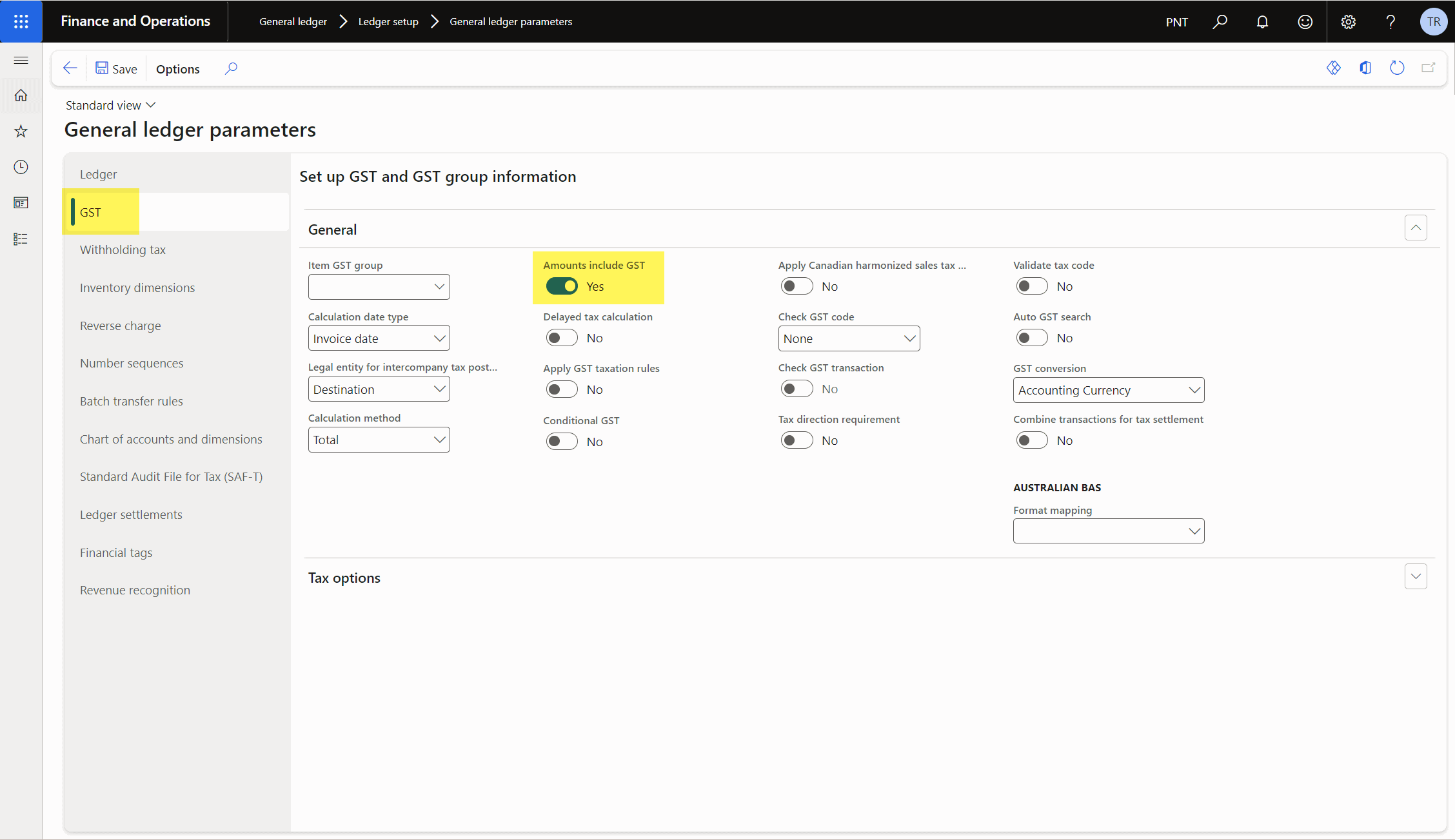Open the Options menu
1455x840 pixels.
tap(177, 69)
